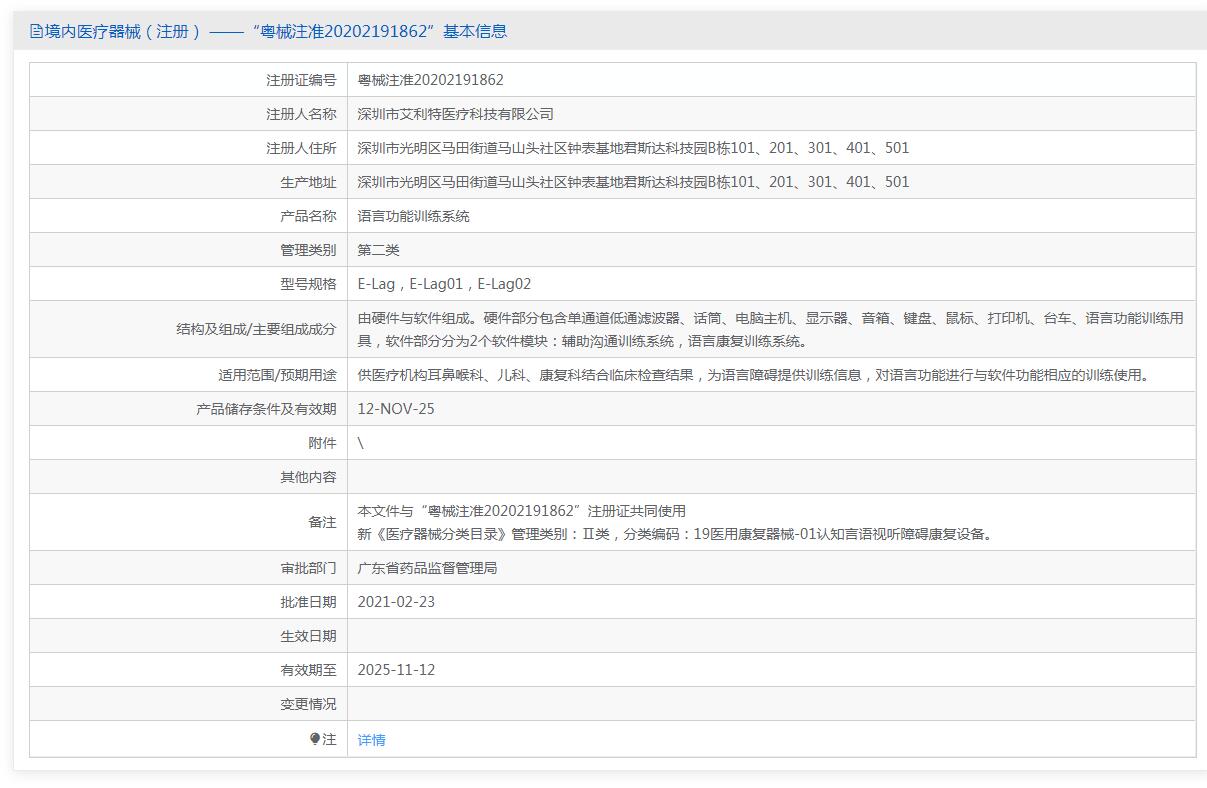The width and height of the screenshot is (1207, 788).
Task: Open the 详情 link
Action: (x=371, y=740)
